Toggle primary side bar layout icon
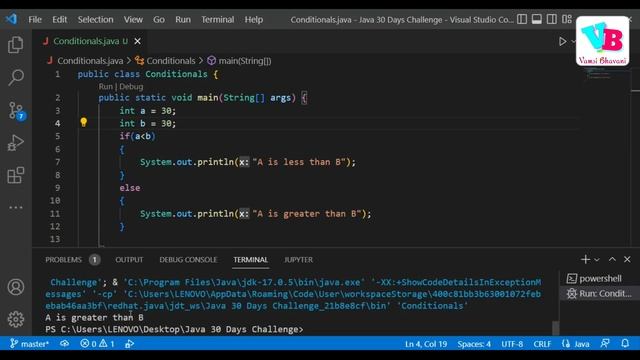Viewport: 640px width, 360px height. point(522,19)
